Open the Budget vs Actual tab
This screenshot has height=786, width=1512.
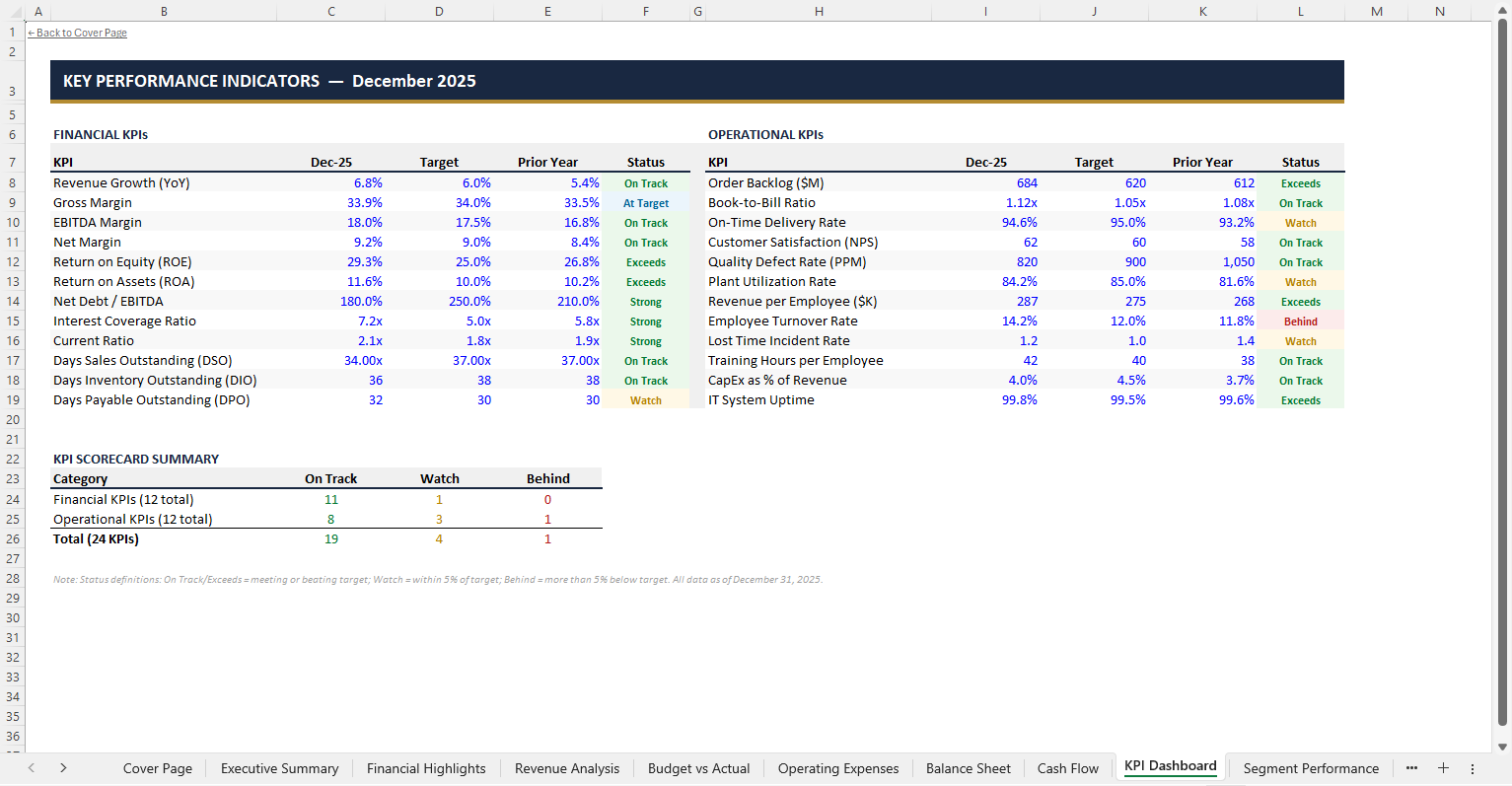pyautogui.click(x=698, y=768)
